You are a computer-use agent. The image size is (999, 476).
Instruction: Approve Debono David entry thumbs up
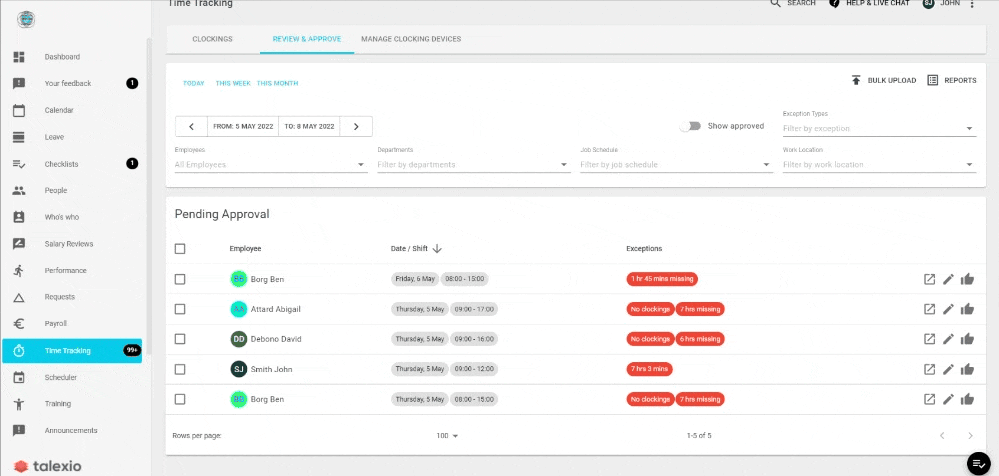tap(967, 339)
